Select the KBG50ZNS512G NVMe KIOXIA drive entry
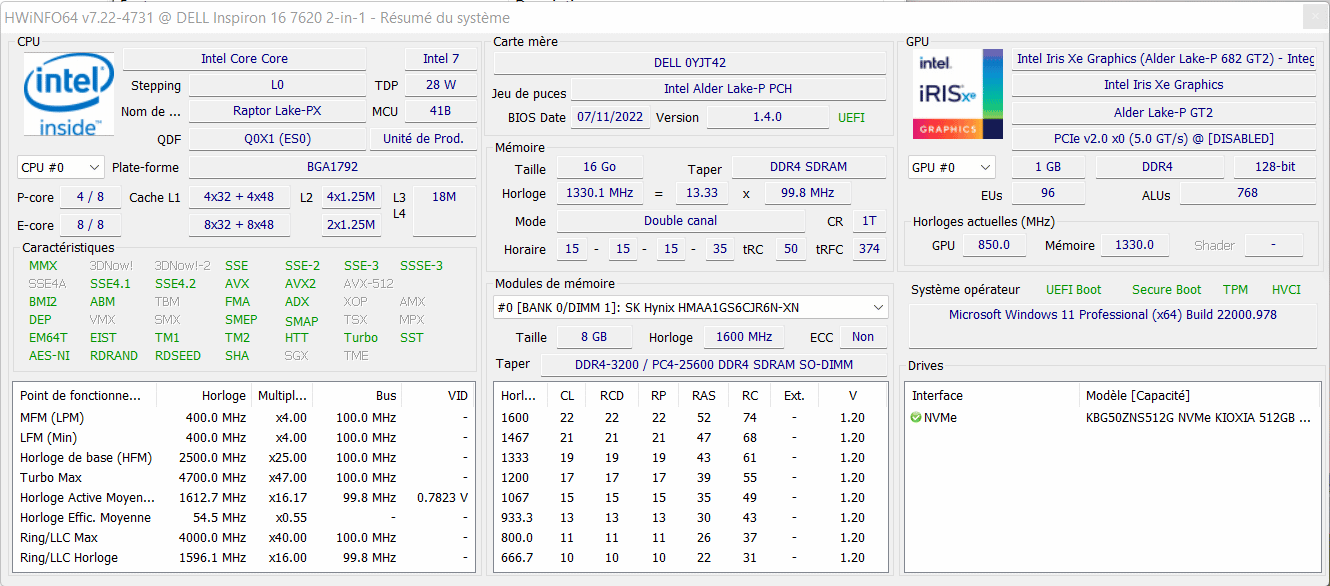1330x586 pixels. coord(1197,418)
